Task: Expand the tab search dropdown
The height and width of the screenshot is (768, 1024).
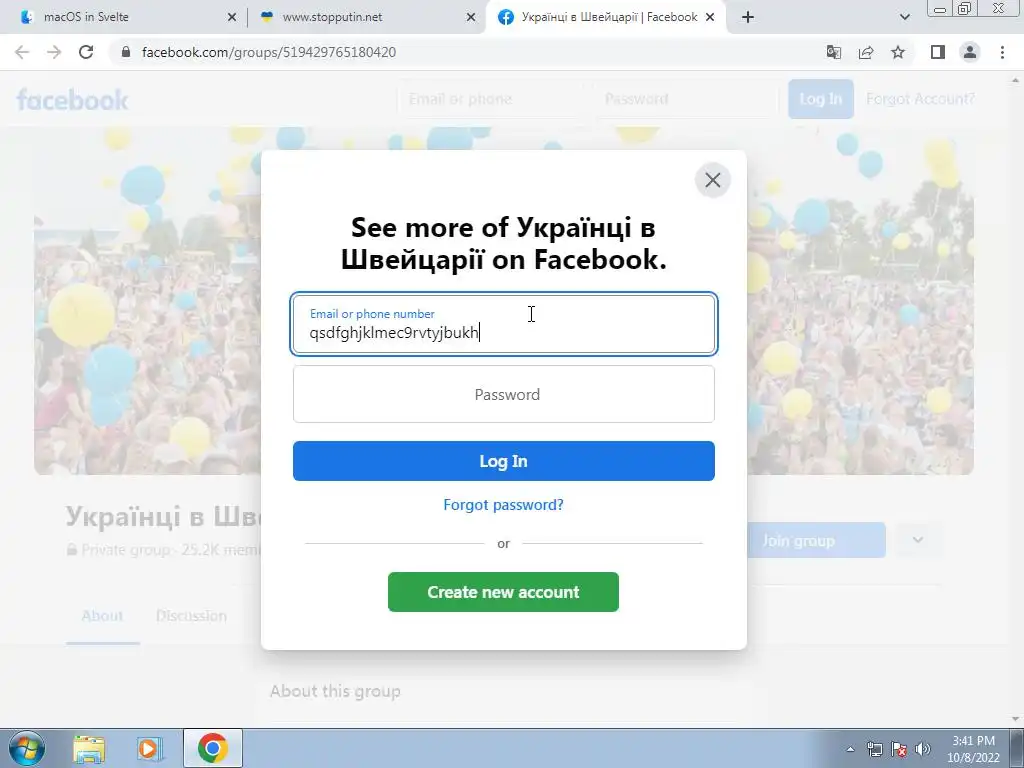Action: 904,18
